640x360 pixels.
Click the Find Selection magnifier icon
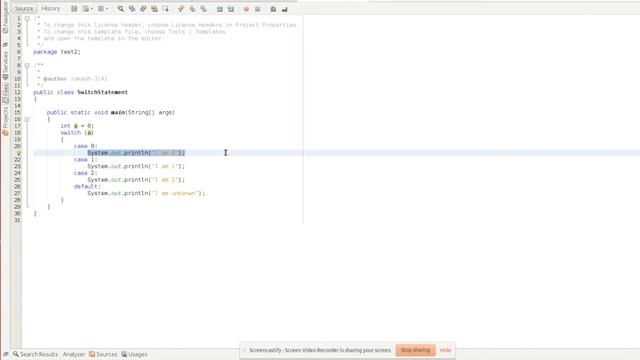click(x=121, y=9)
